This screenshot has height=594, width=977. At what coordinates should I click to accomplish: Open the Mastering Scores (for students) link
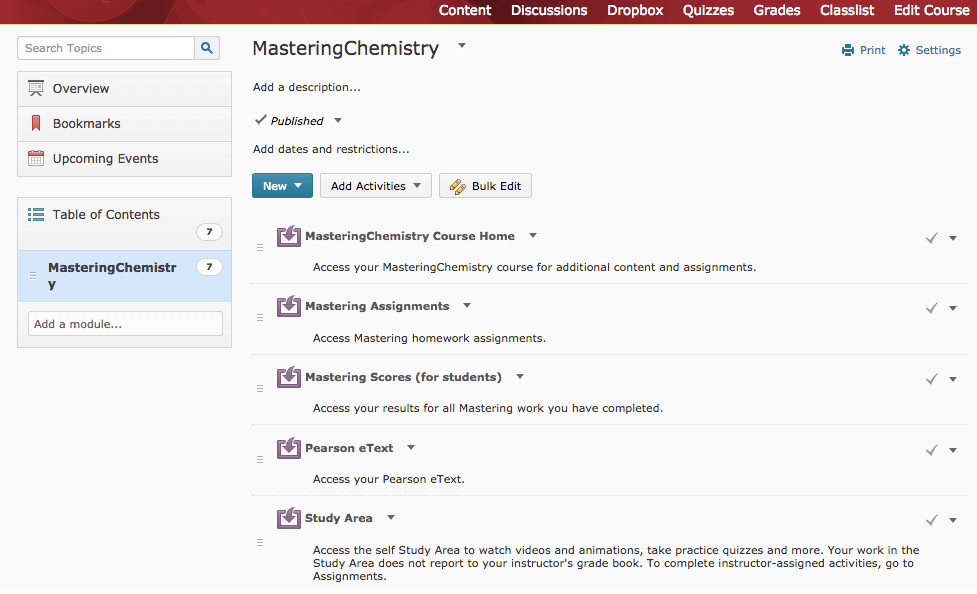pyautogui.click(x=403, y=377)
